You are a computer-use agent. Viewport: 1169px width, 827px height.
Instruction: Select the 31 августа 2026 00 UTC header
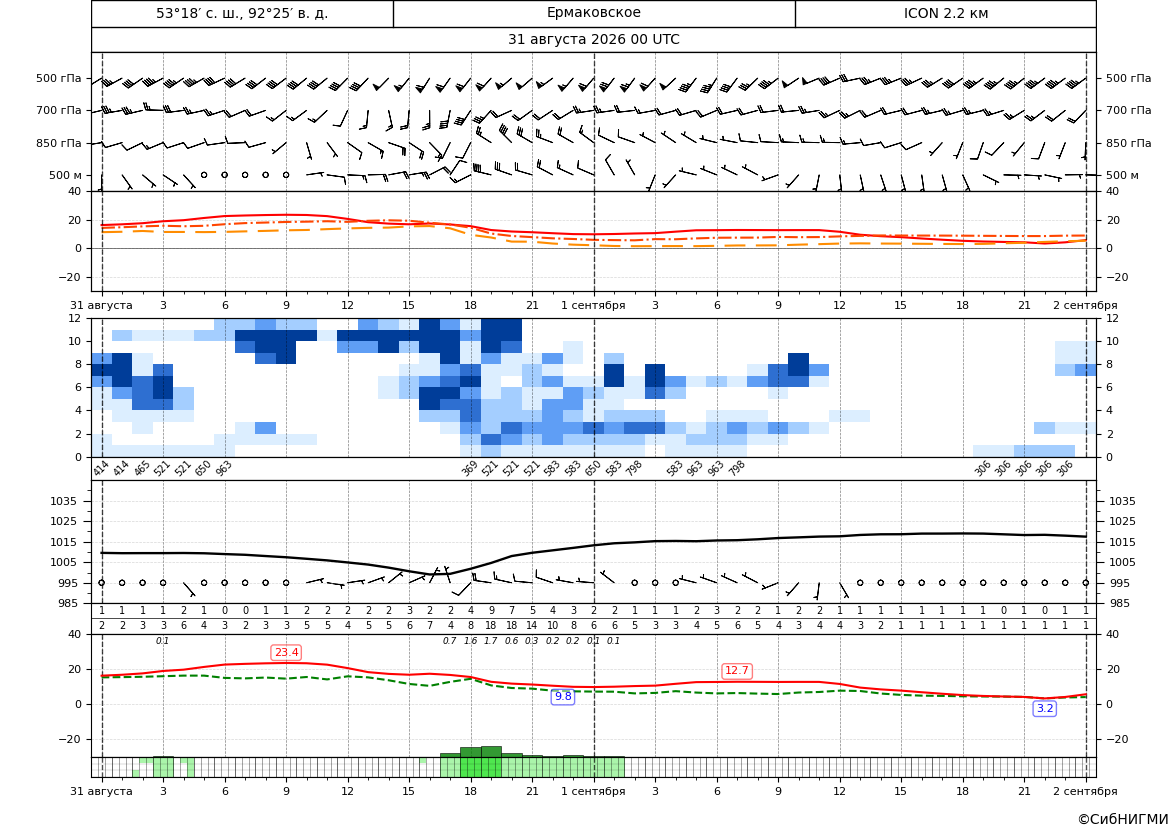pyautogui.click(x=593, y=40)
